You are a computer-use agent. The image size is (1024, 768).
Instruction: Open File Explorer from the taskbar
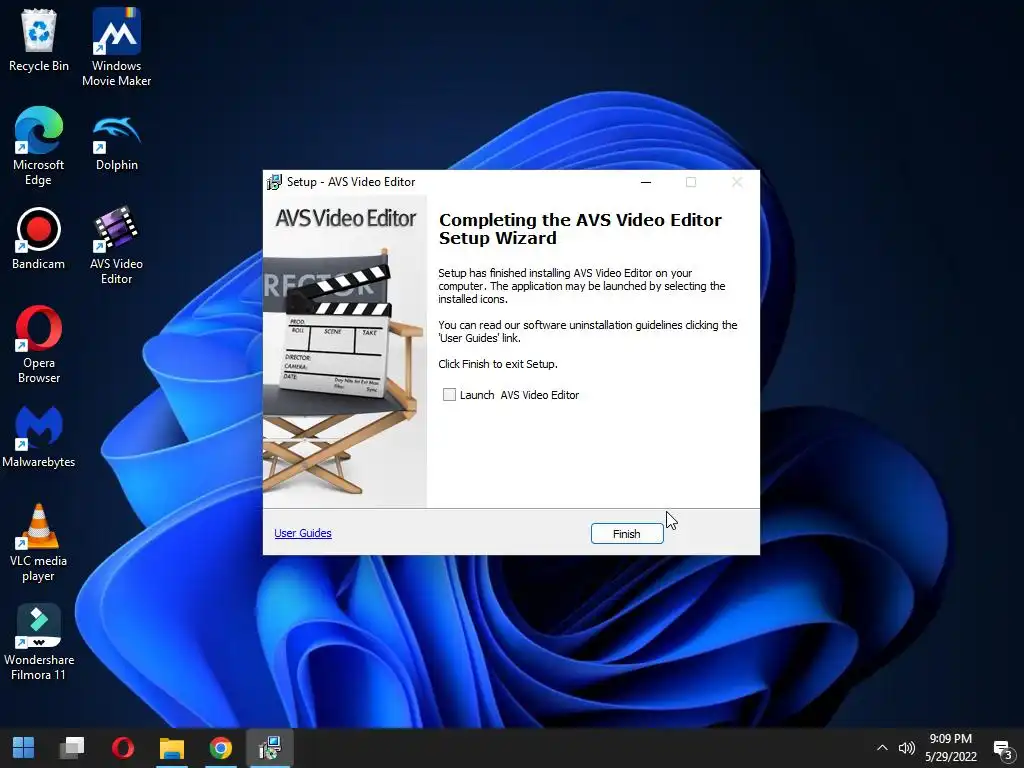coord(172,748)
